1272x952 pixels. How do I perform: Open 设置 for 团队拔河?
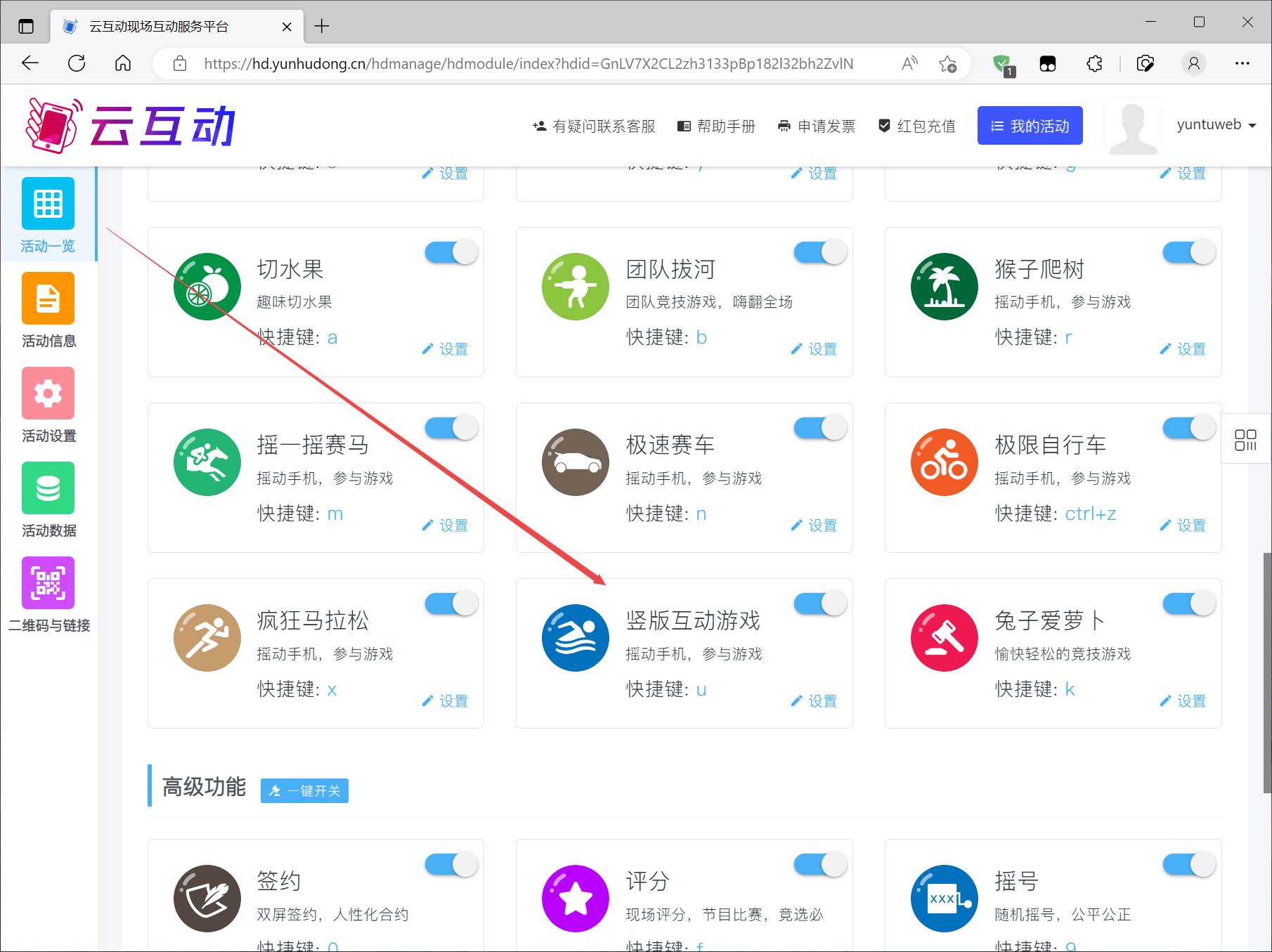[x=814, y=349]
